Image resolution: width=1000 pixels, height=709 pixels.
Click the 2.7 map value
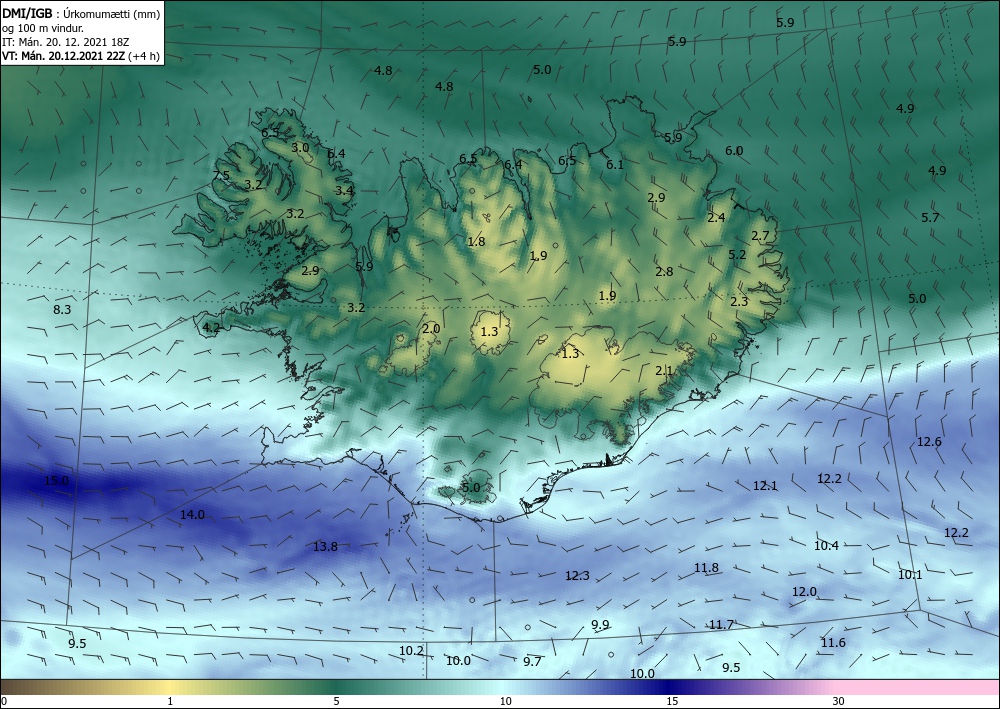(x=760, y=235)
